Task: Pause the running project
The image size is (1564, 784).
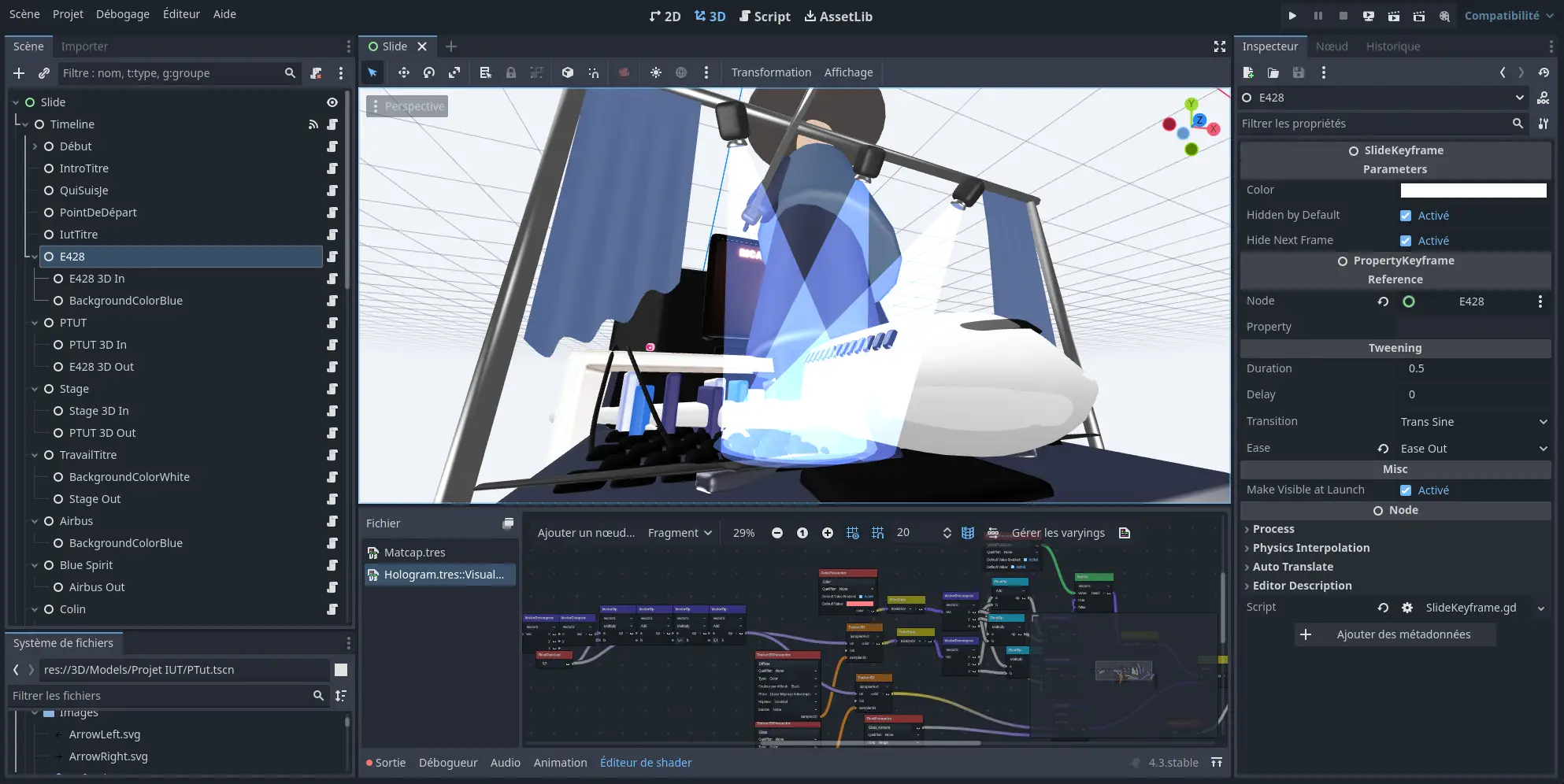Action: click(1318, 16)
